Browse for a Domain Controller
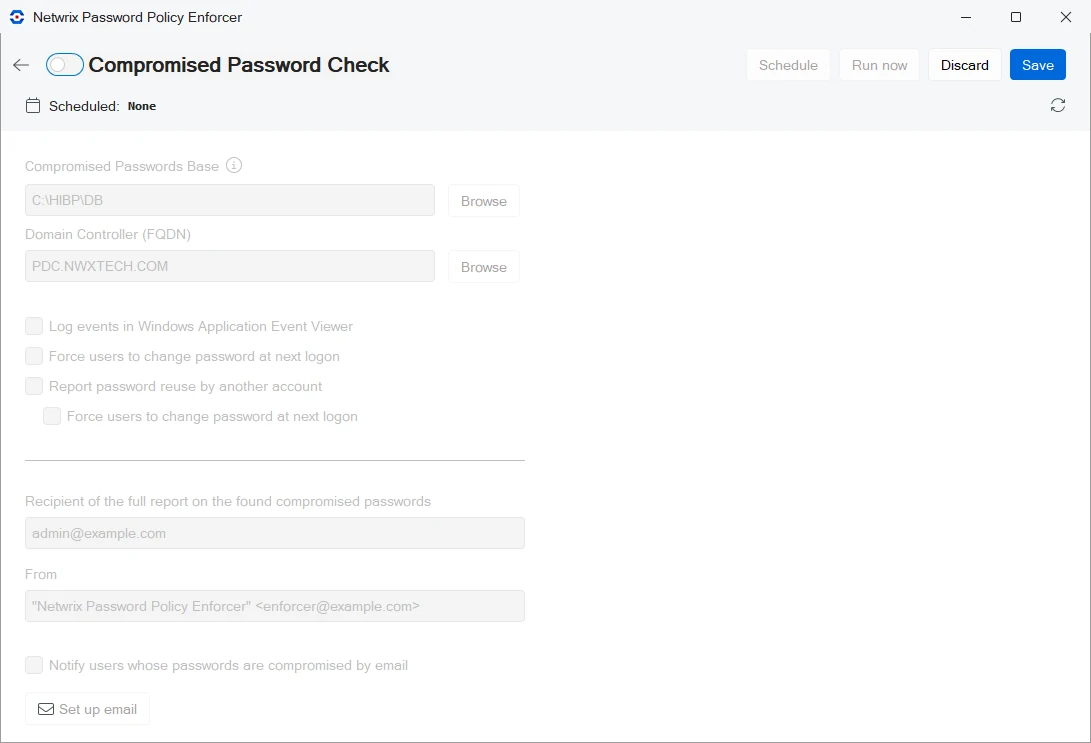Viewport: 1091px width, 743px height. [x=483, y=266]
